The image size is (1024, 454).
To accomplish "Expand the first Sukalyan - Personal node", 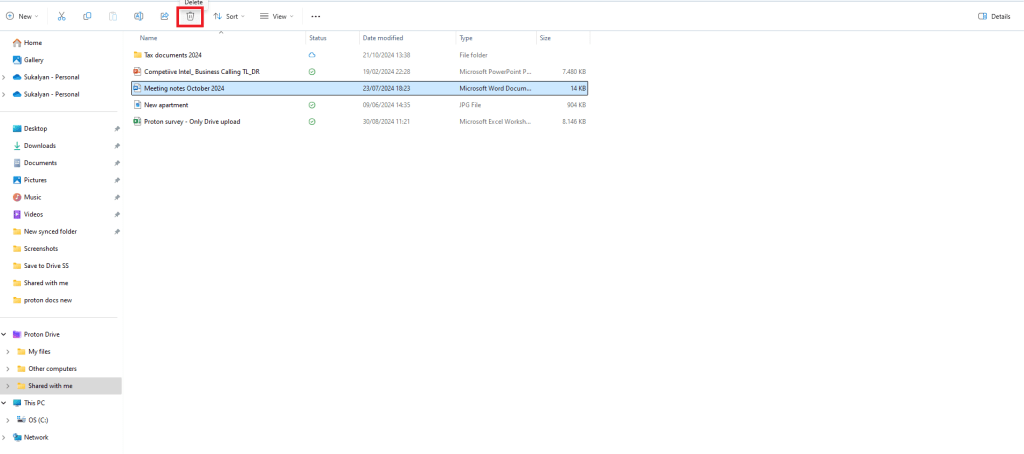I will [x=5, y=77].
